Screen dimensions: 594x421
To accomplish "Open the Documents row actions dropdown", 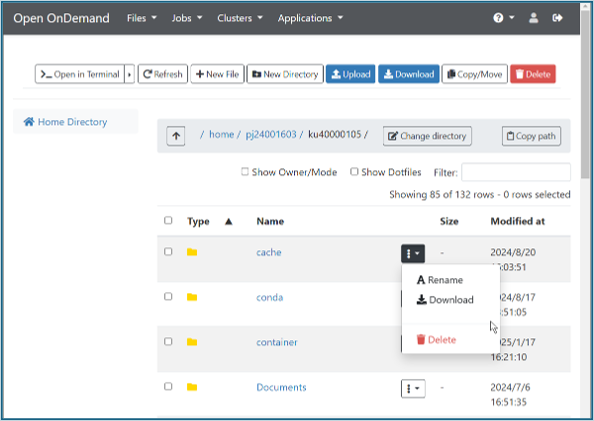I will [413, 388].
